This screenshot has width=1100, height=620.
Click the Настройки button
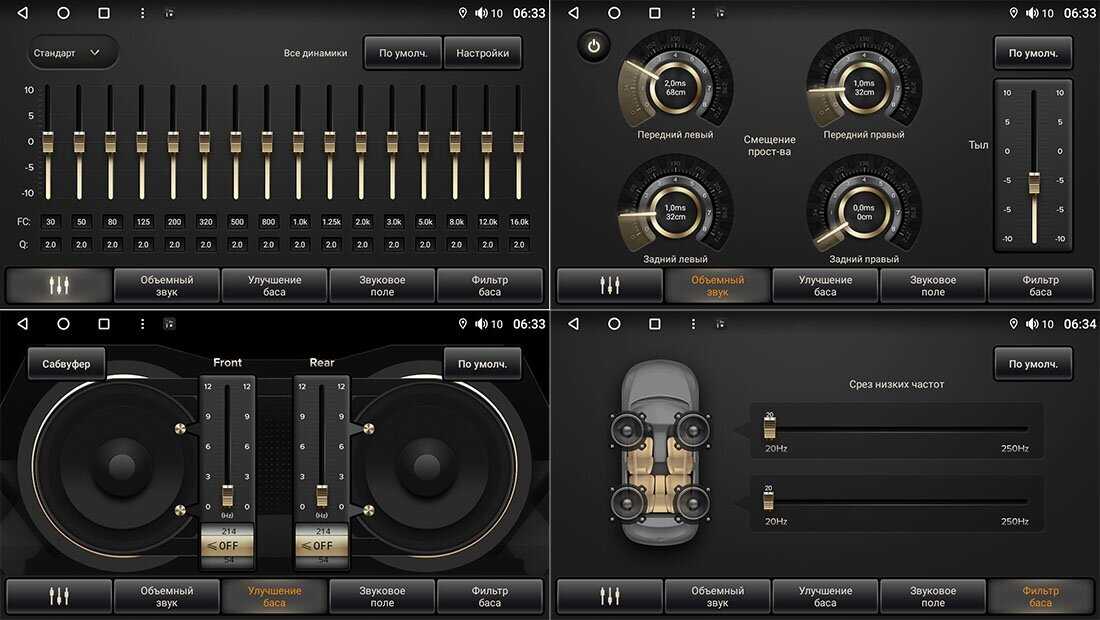(x=483, y=53)
